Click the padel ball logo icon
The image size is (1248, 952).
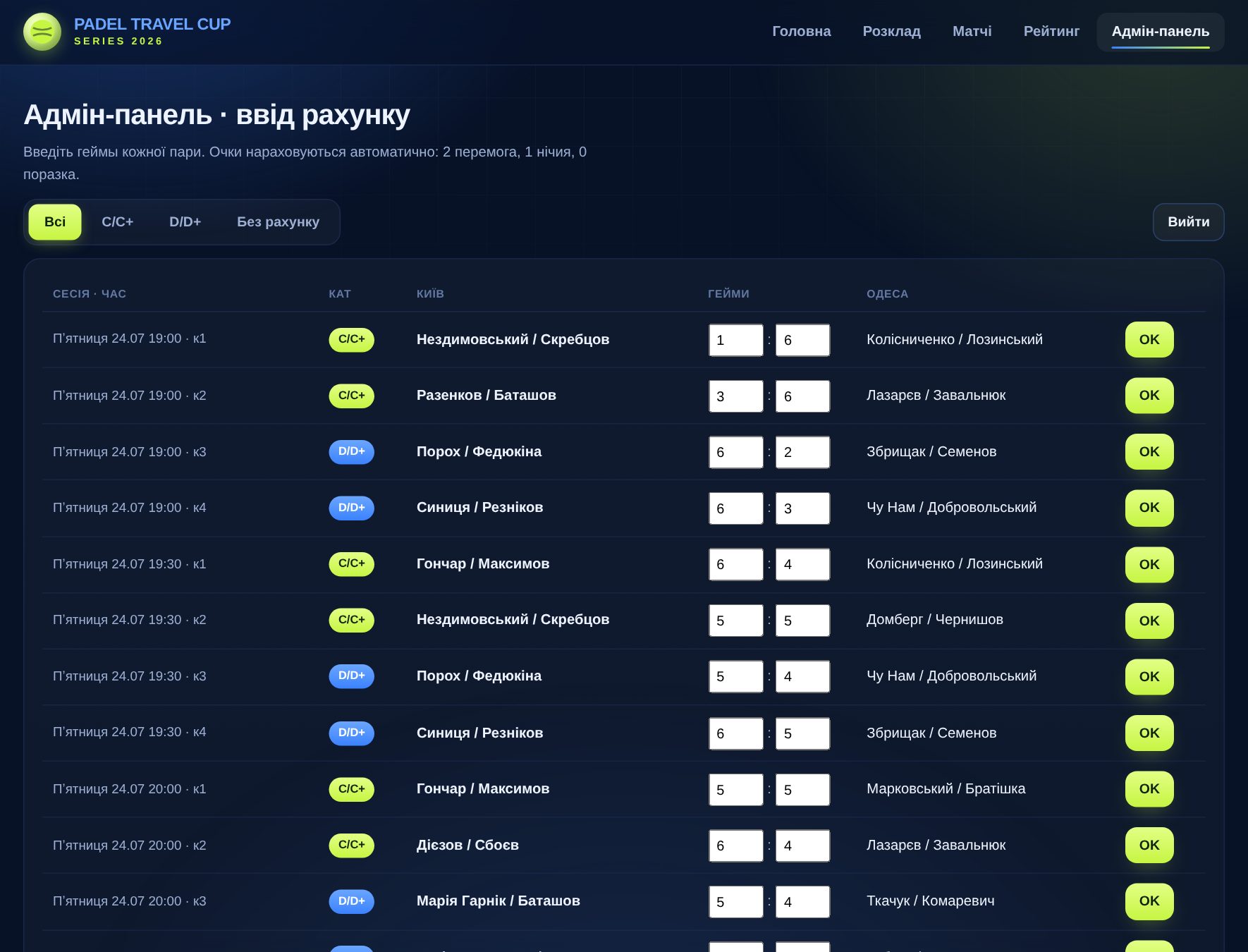(42, 32)
